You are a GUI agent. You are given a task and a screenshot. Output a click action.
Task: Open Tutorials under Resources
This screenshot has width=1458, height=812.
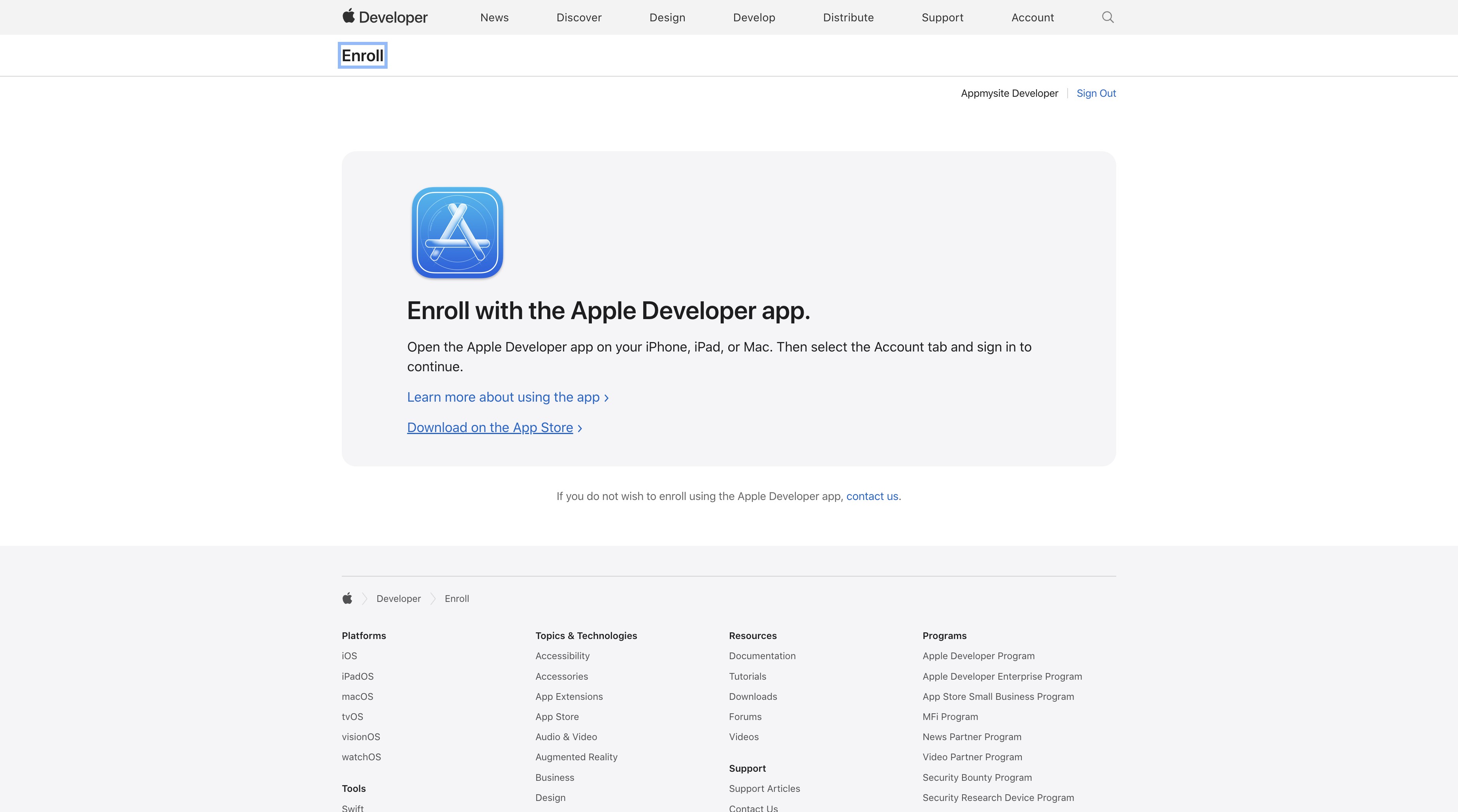(x=747, y=676)
